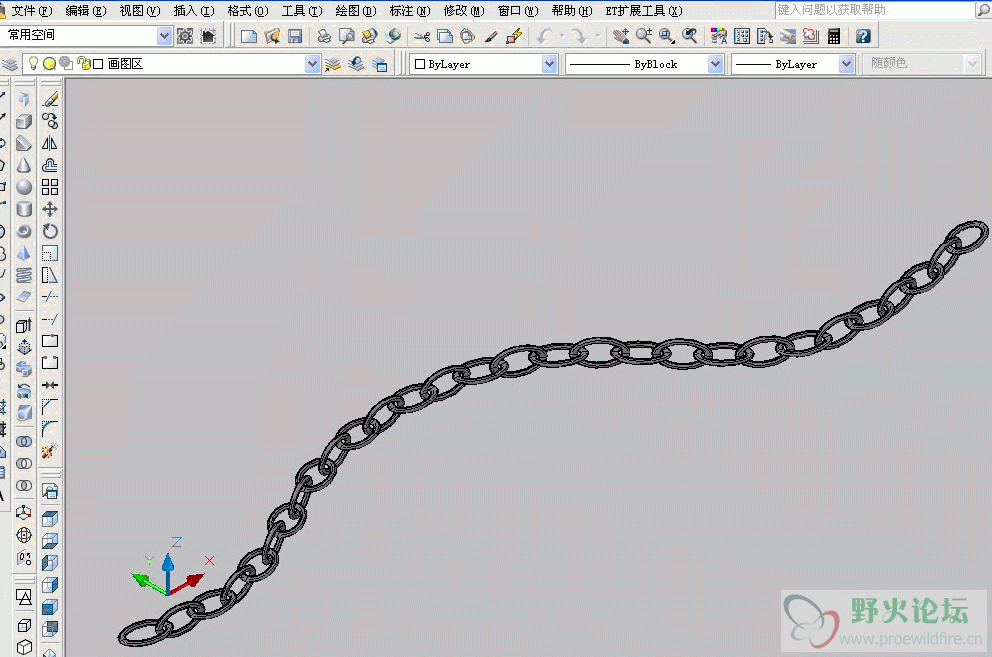Click Make Object's Layer Current icon

pos(333,64)
